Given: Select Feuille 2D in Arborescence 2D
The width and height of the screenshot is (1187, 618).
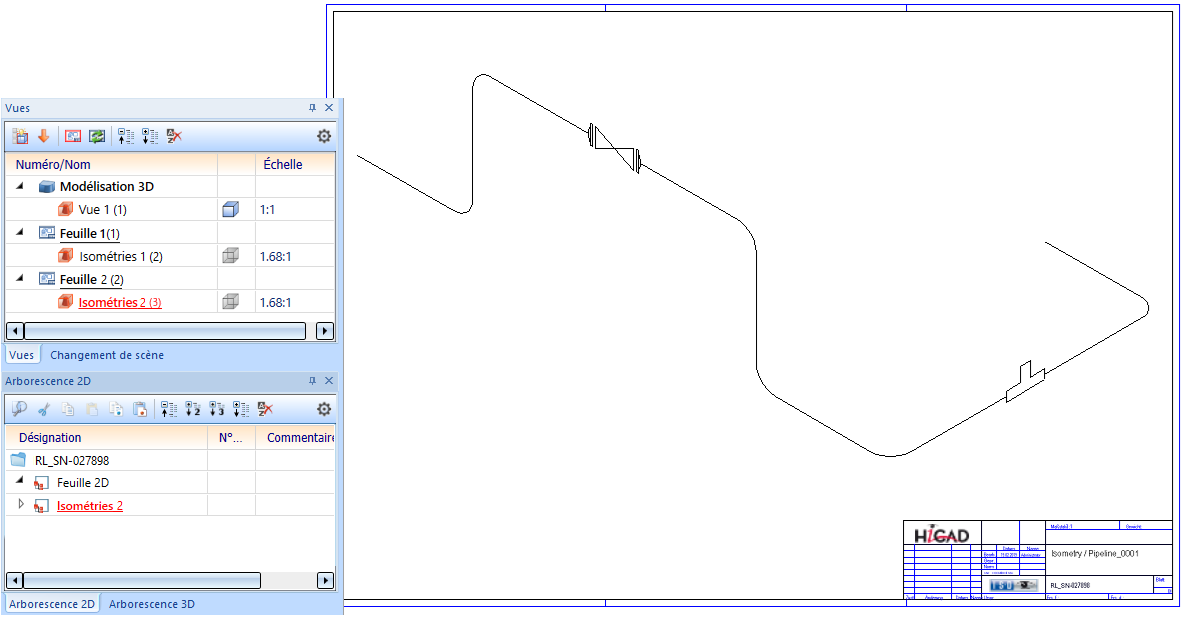Looking at the screenshot, I should pyautogui.click(x=83, y=482).
